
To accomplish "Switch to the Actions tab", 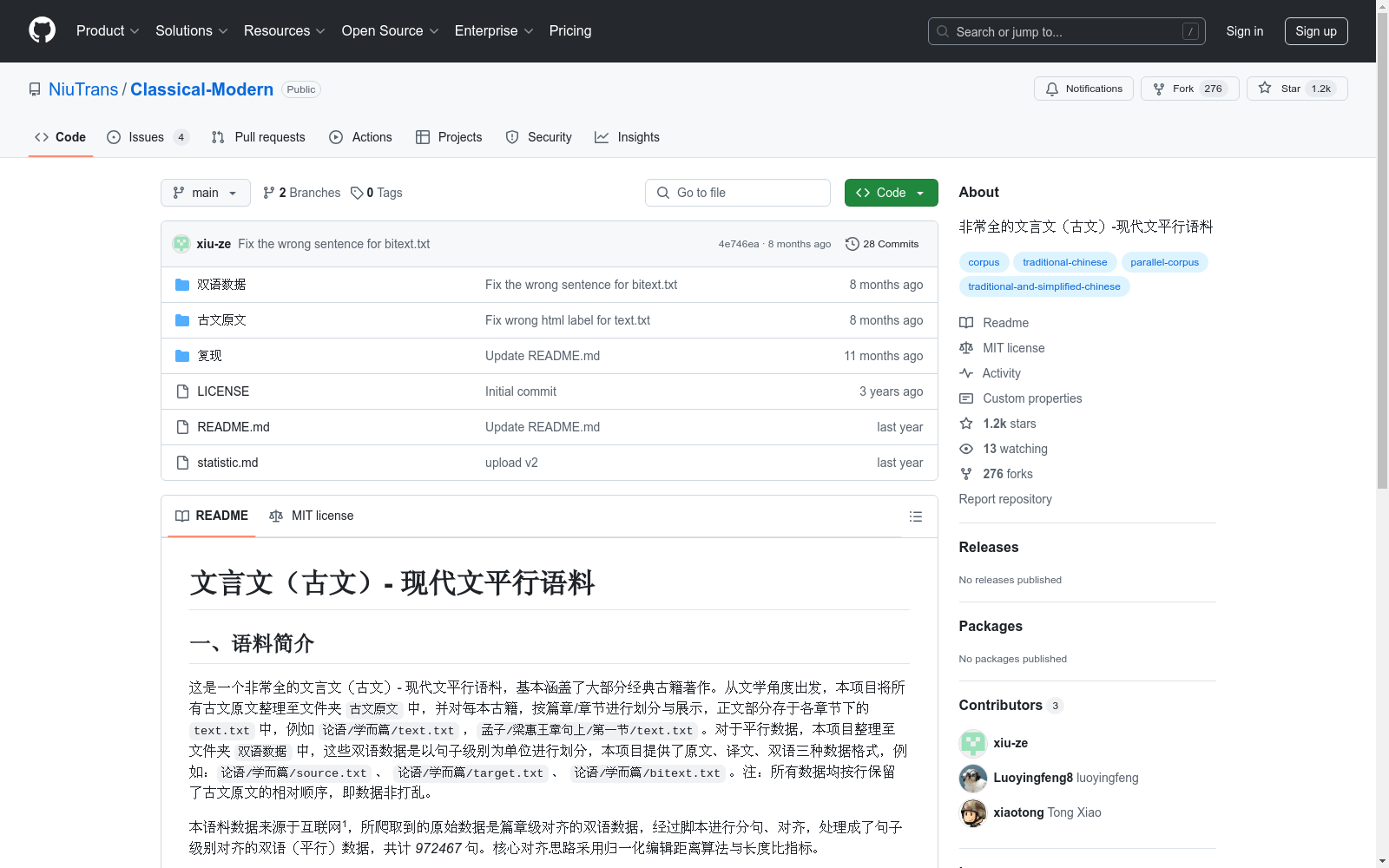I will click(x=361, y=137).
